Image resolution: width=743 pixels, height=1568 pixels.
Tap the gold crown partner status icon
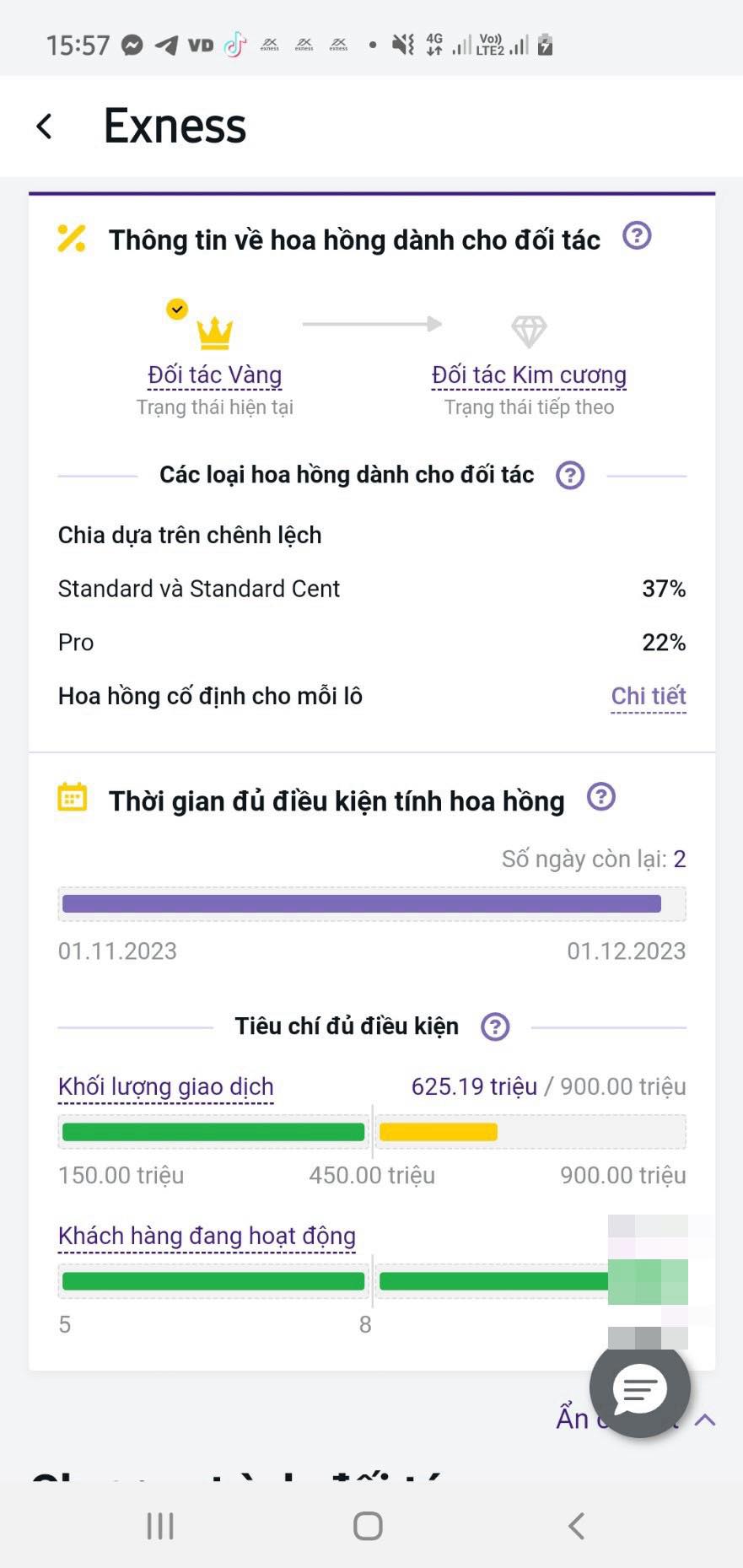click(214, 332)
